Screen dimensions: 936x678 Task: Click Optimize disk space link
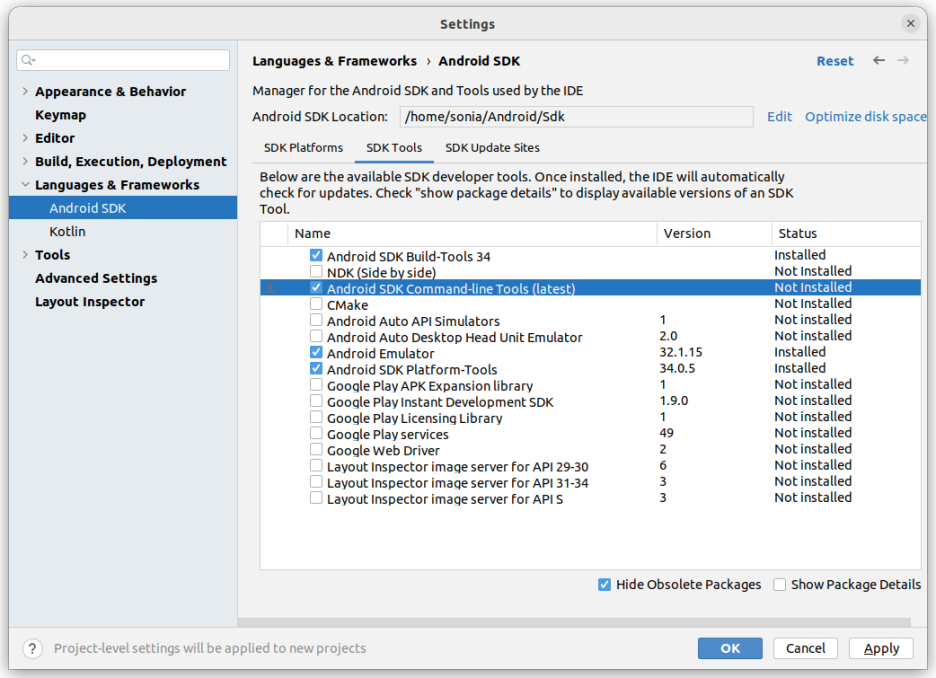pyautogui.click(x=865, y=116)
